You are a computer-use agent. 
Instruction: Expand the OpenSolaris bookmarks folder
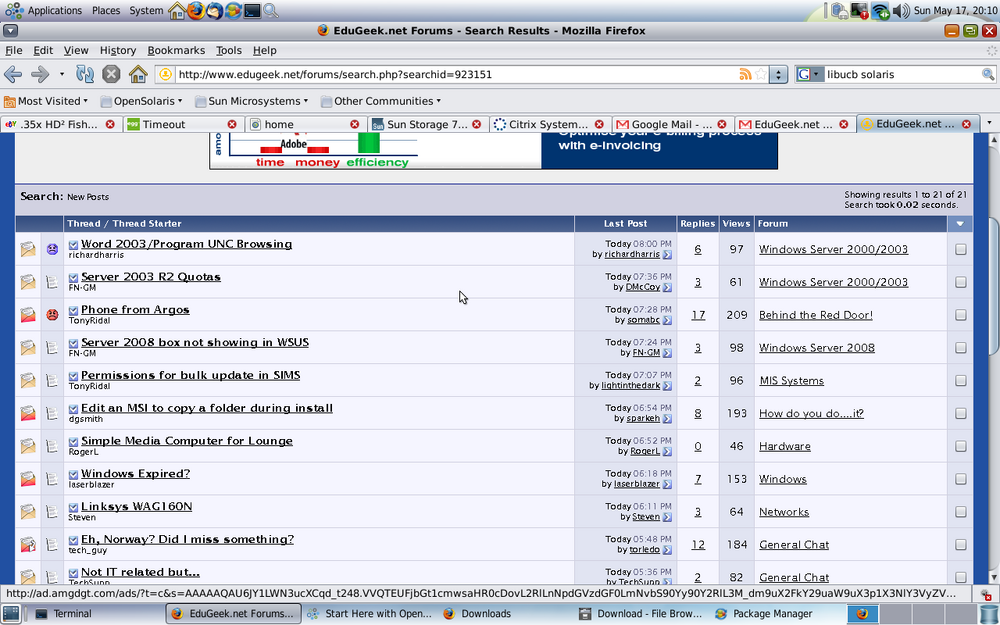pyautogui.click(x=142, y=101)
